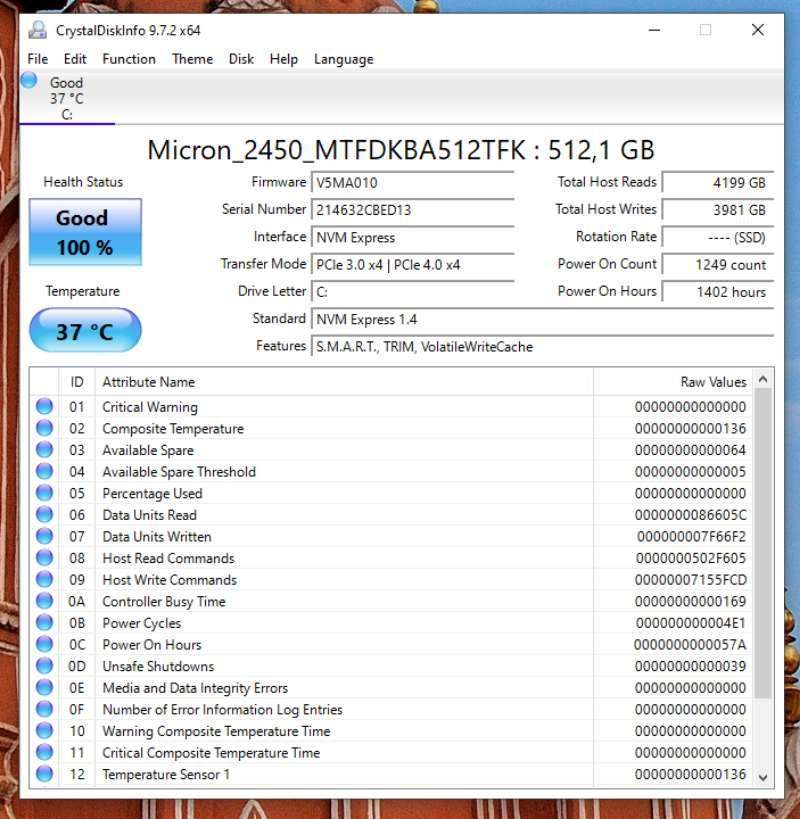
Task: Click status orb for Unsafe Shutdowns row
Action: pos(44,666)
